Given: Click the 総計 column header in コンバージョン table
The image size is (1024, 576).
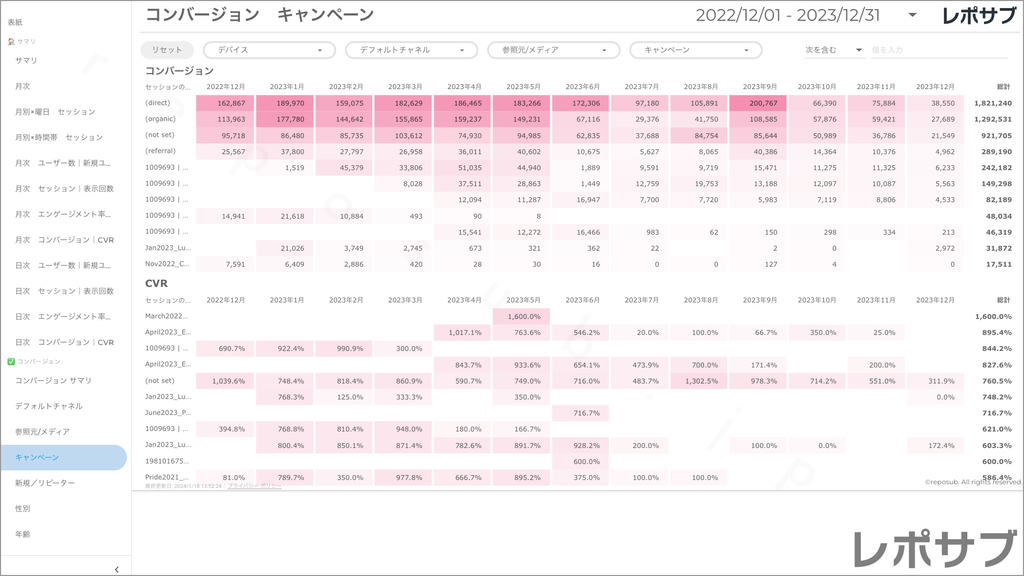Looking at the screenshot, I should coord(1003,87).
